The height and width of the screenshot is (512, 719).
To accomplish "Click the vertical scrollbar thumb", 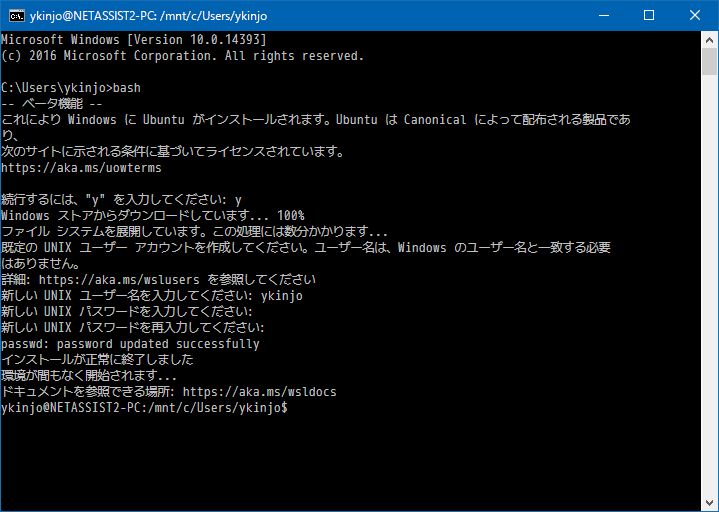I will 709,61.
